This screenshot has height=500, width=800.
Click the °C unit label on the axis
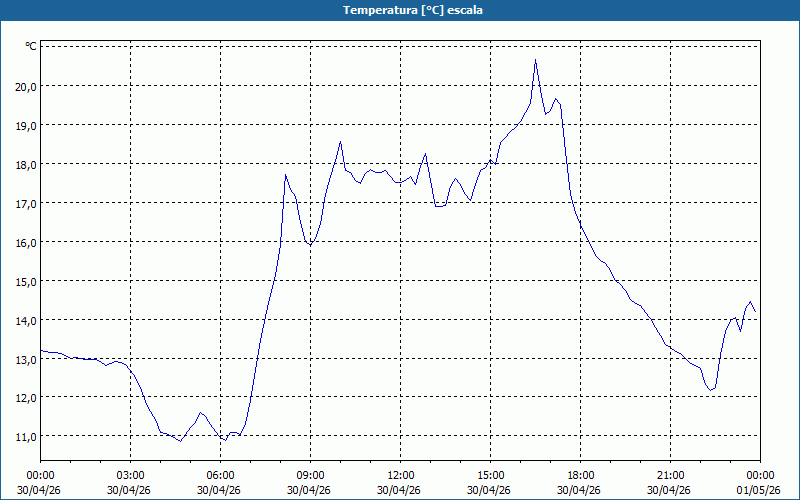tap(31, 46)
